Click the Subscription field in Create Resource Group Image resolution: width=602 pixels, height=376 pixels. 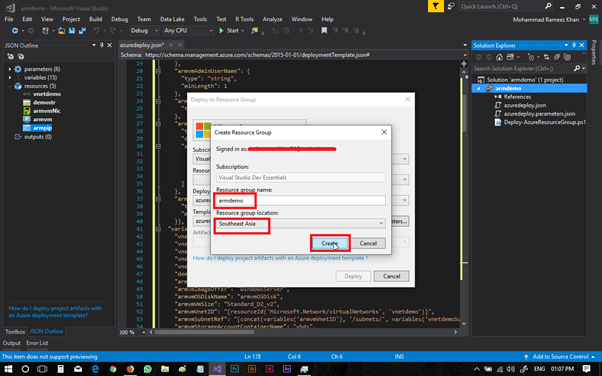301,177
